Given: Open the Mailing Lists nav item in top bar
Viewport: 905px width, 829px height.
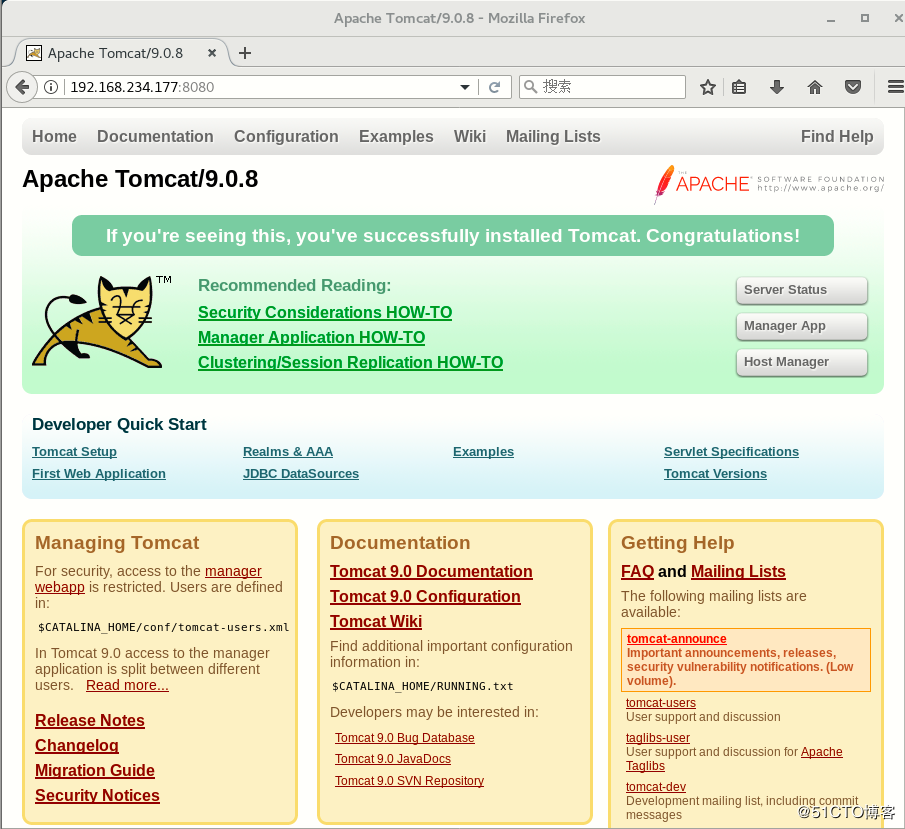Looking at the screenshot, I should click(x=553, y=136).
